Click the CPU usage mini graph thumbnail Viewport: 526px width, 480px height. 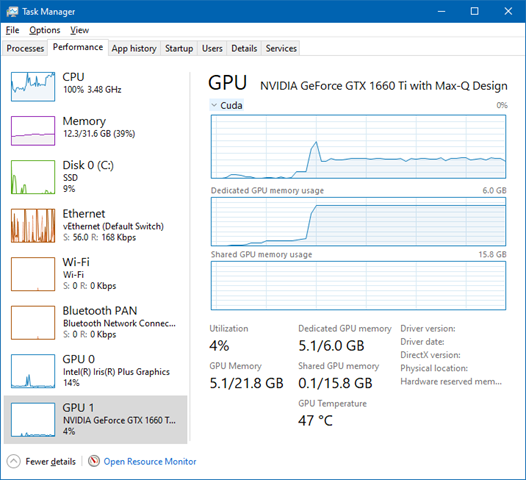[x=33, y=87]
